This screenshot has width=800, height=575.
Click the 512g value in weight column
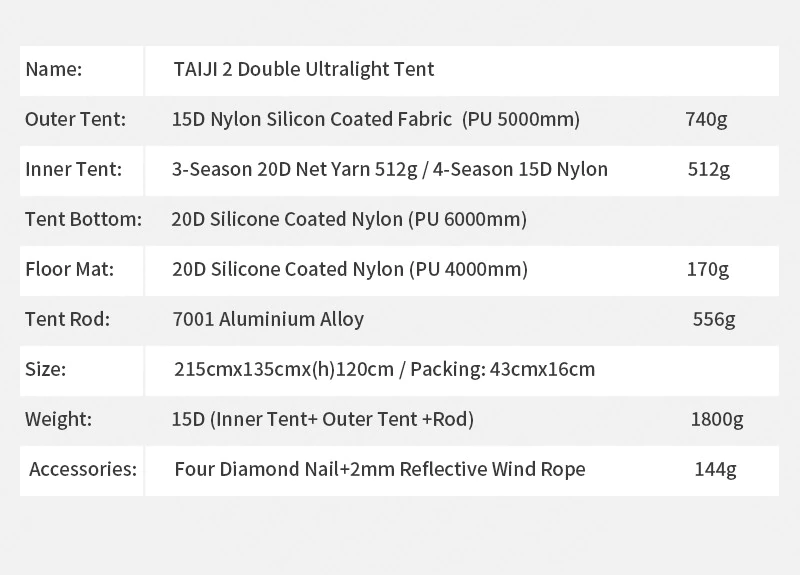coord(708,169)
